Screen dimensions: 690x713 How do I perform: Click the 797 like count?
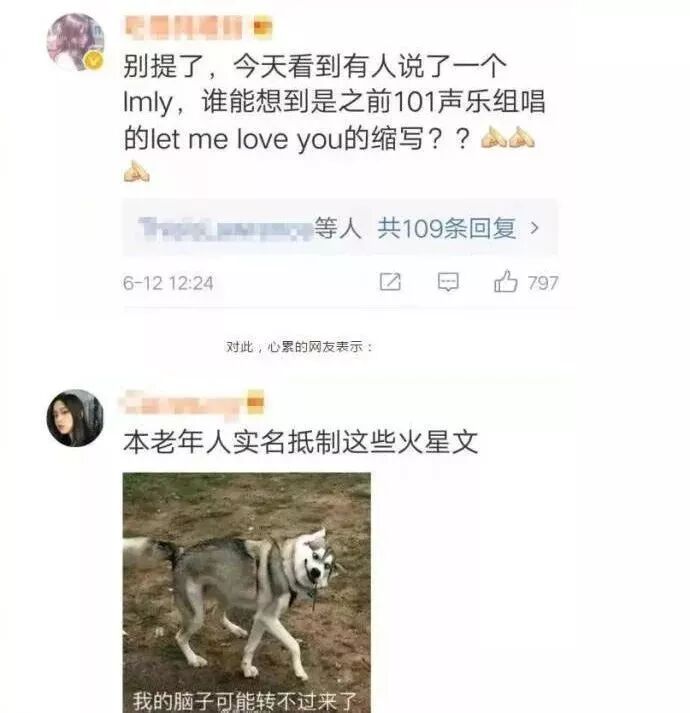543,283
